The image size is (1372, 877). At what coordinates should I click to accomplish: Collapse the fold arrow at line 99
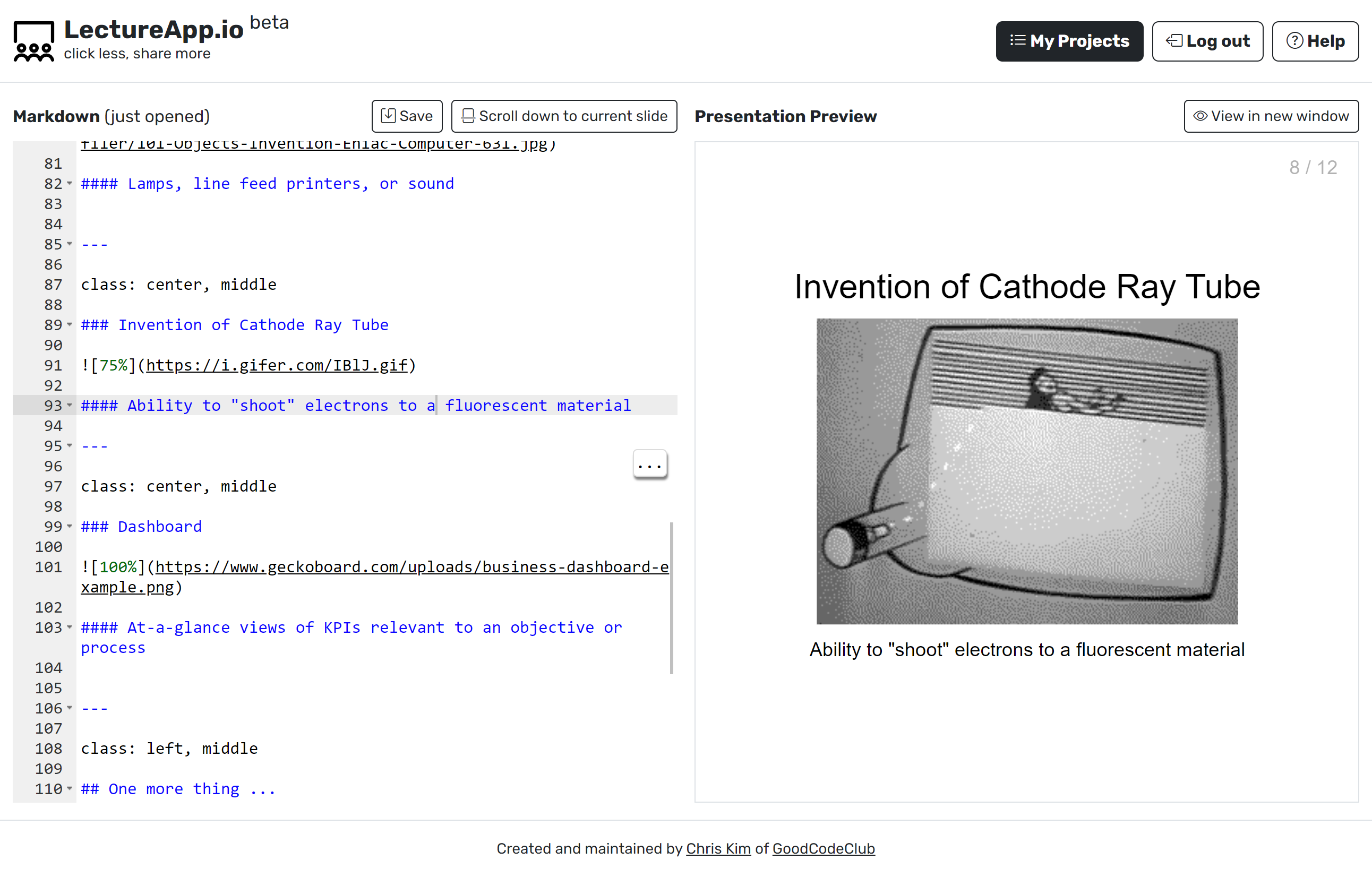[70, 527]
